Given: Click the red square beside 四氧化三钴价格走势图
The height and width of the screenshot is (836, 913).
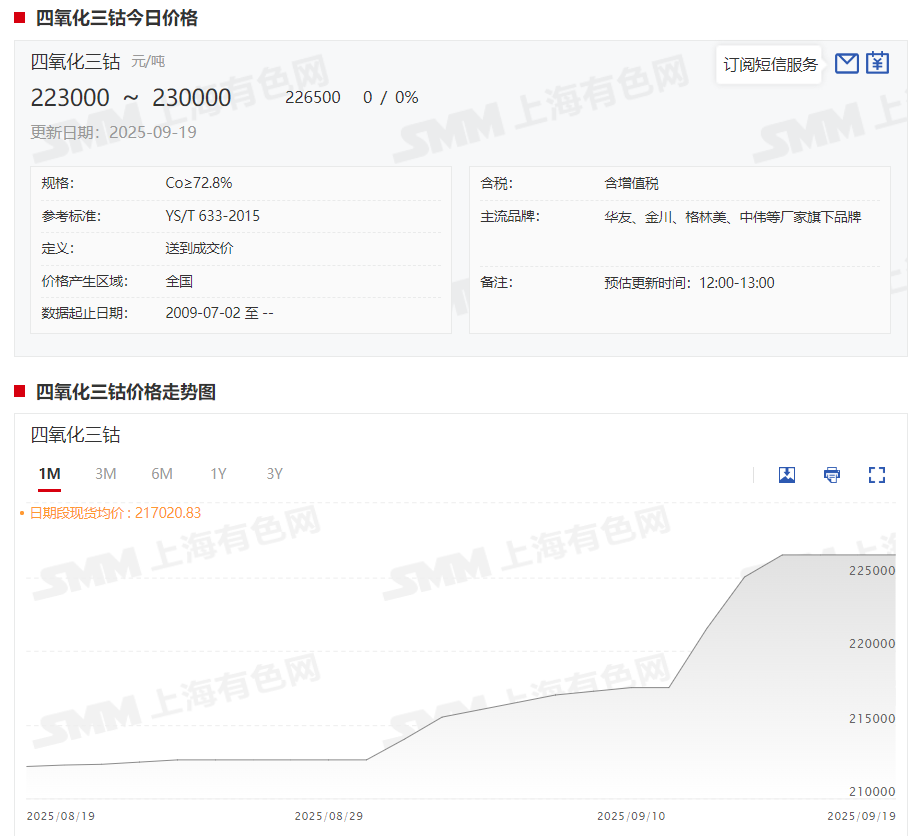Looking at the screenshot, I should (20, 391).
